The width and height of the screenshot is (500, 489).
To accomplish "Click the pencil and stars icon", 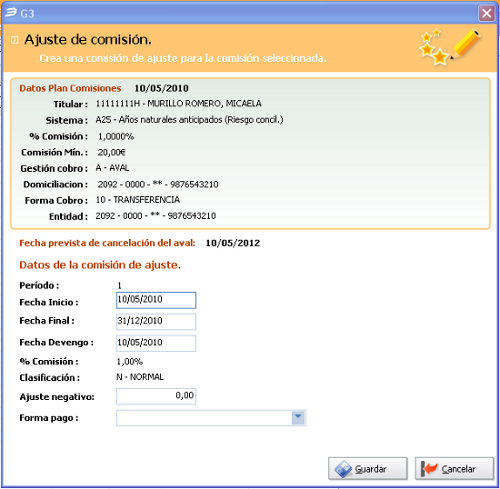I will pos(450,47).
